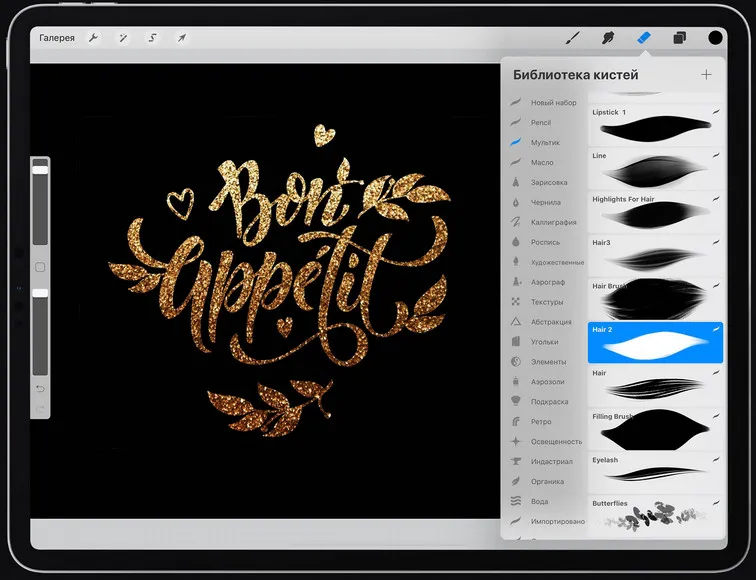
Task: Return to Галерея
Action: [57, 38]
